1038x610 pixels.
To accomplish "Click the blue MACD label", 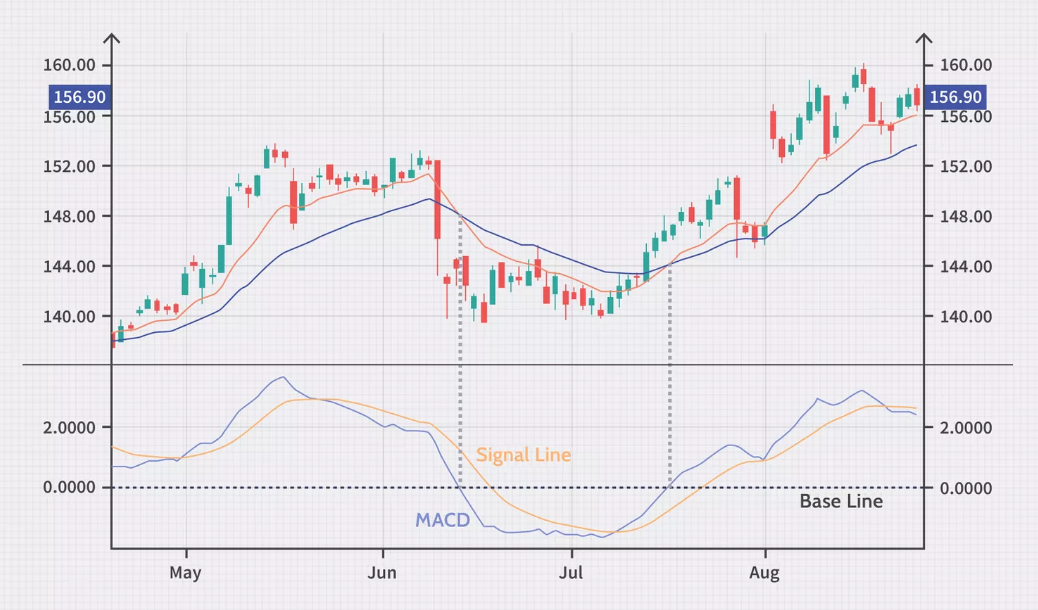I will tap(442, 520).
